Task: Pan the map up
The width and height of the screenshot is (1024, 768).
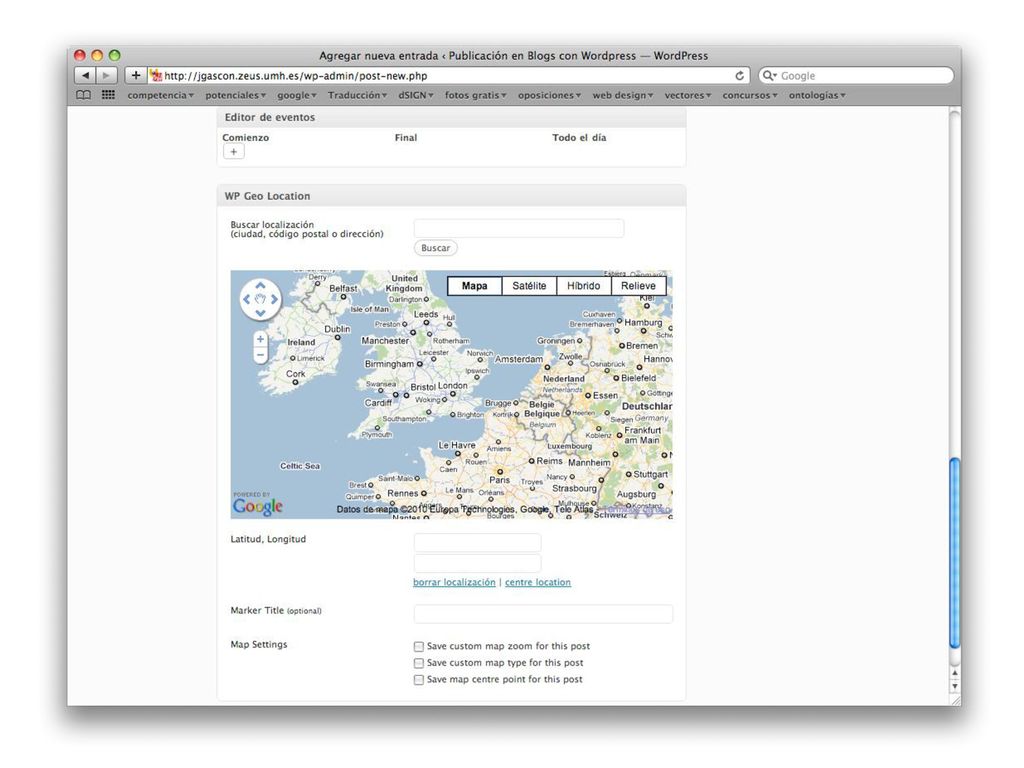Action: click(x=260, y=285)
